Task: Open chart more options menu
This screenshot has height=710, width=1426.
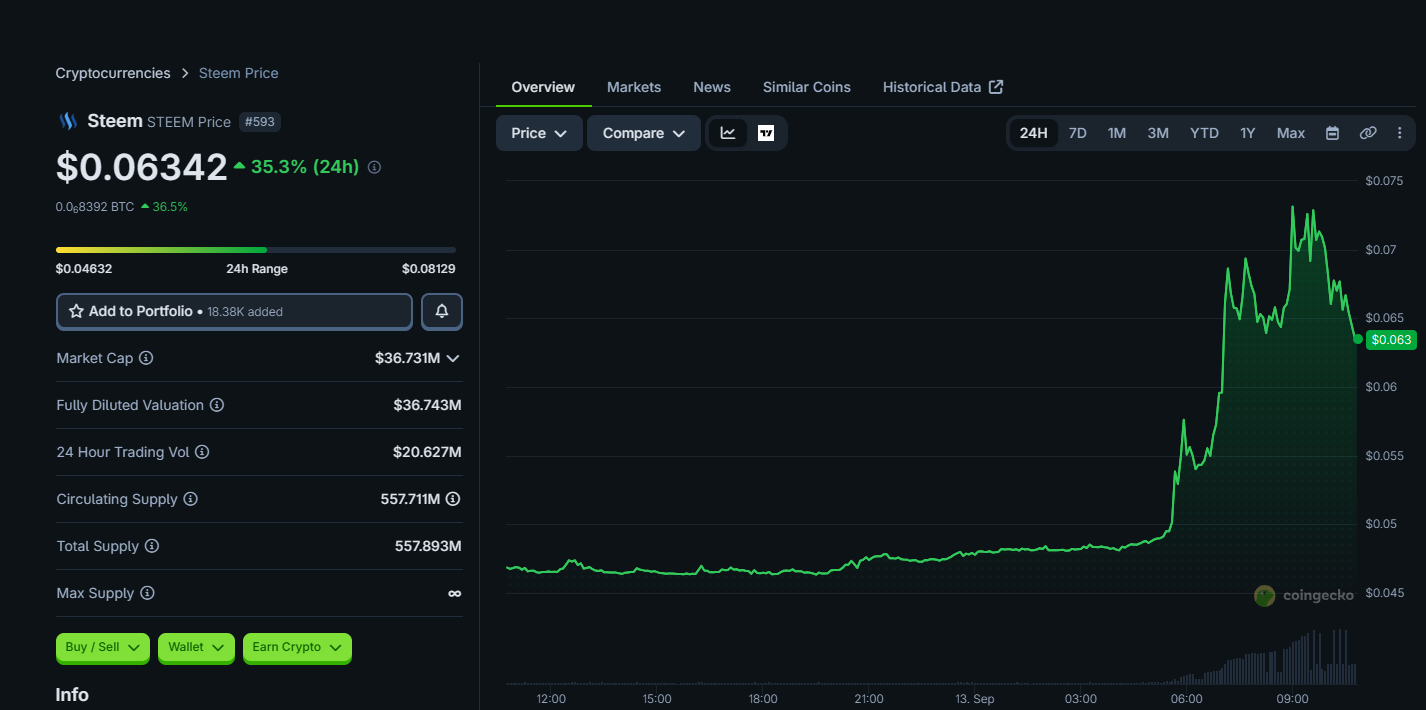Action: tap(1400, 133)
